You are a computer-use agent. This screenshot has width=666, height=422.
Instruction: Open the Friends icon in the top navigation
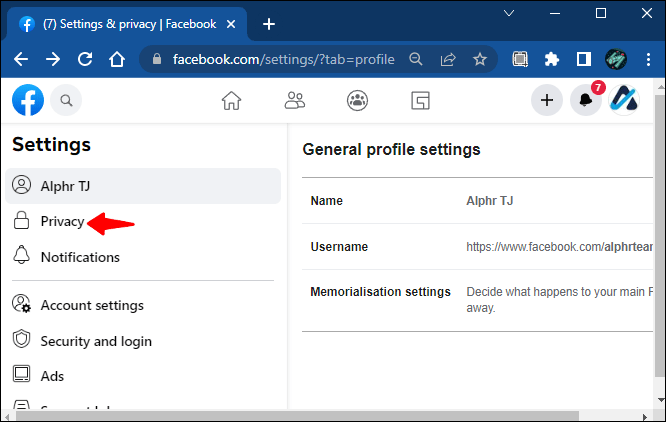(294, 101)
